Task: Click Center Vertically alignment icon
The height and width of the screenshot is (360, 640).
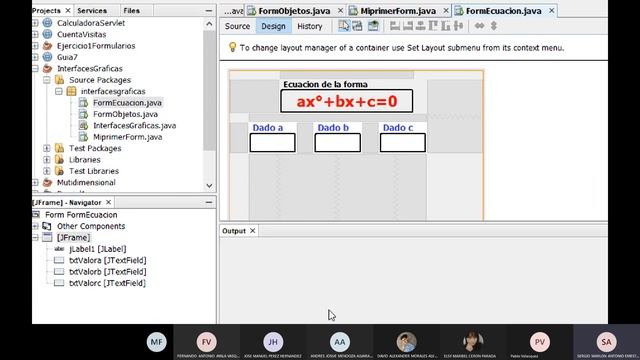Action: pyautogui.click(x=458, y=26)
